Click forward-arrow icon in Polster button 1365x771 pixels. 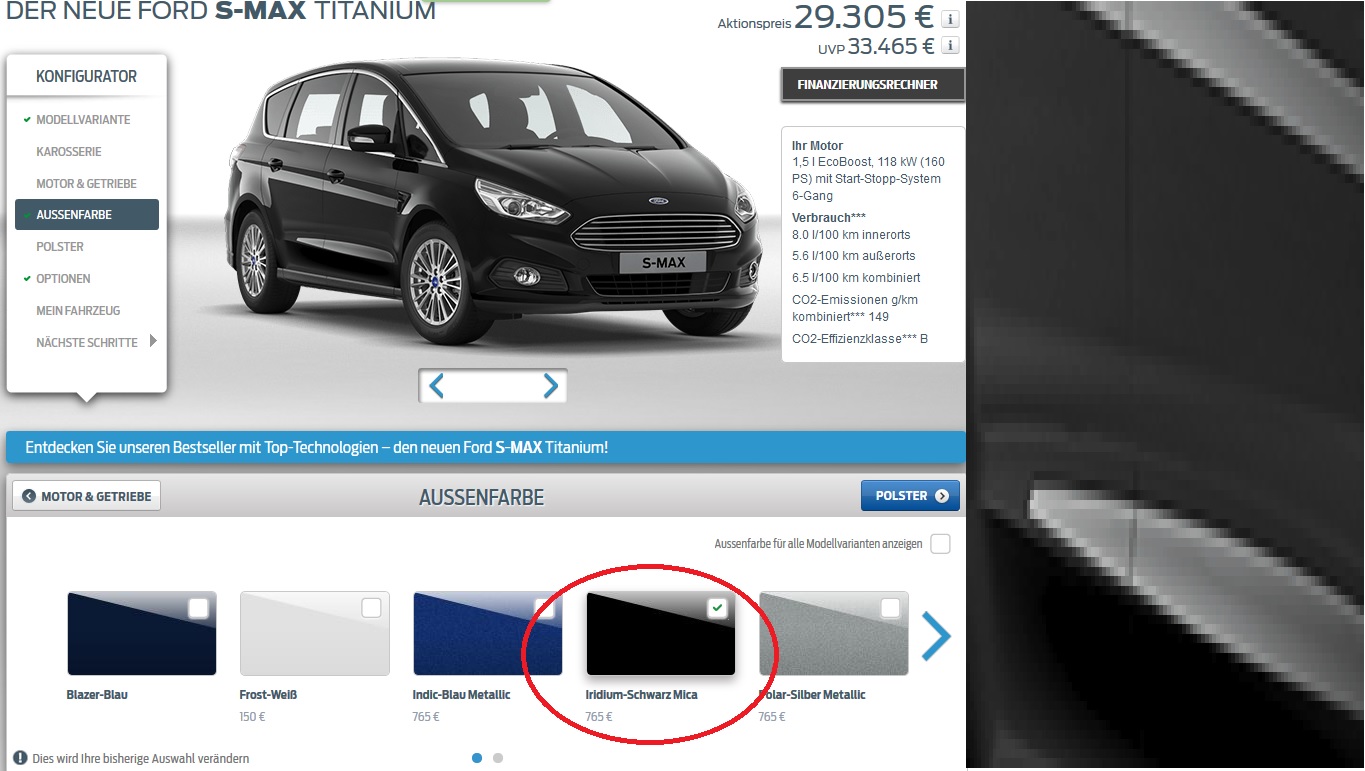tap(942, 496)
